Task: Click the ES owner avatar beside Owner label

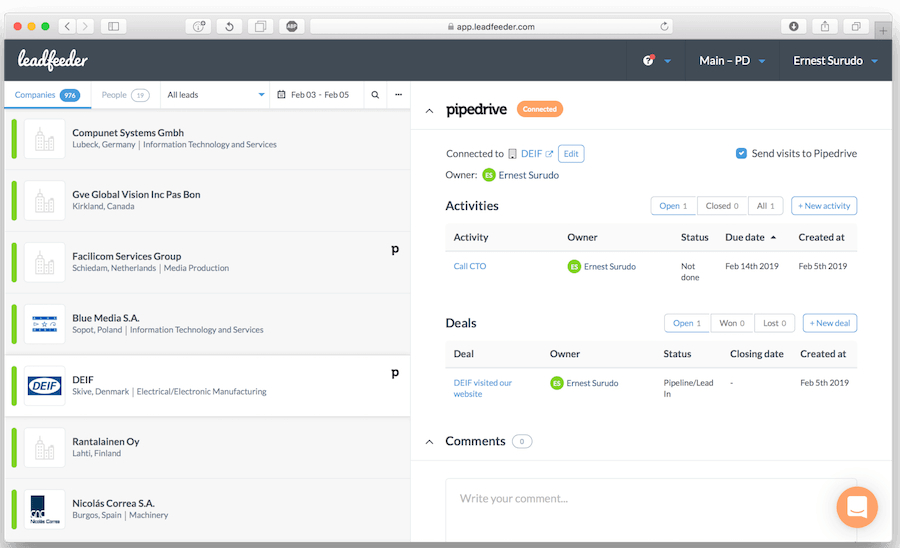Action: coord(488,175)
